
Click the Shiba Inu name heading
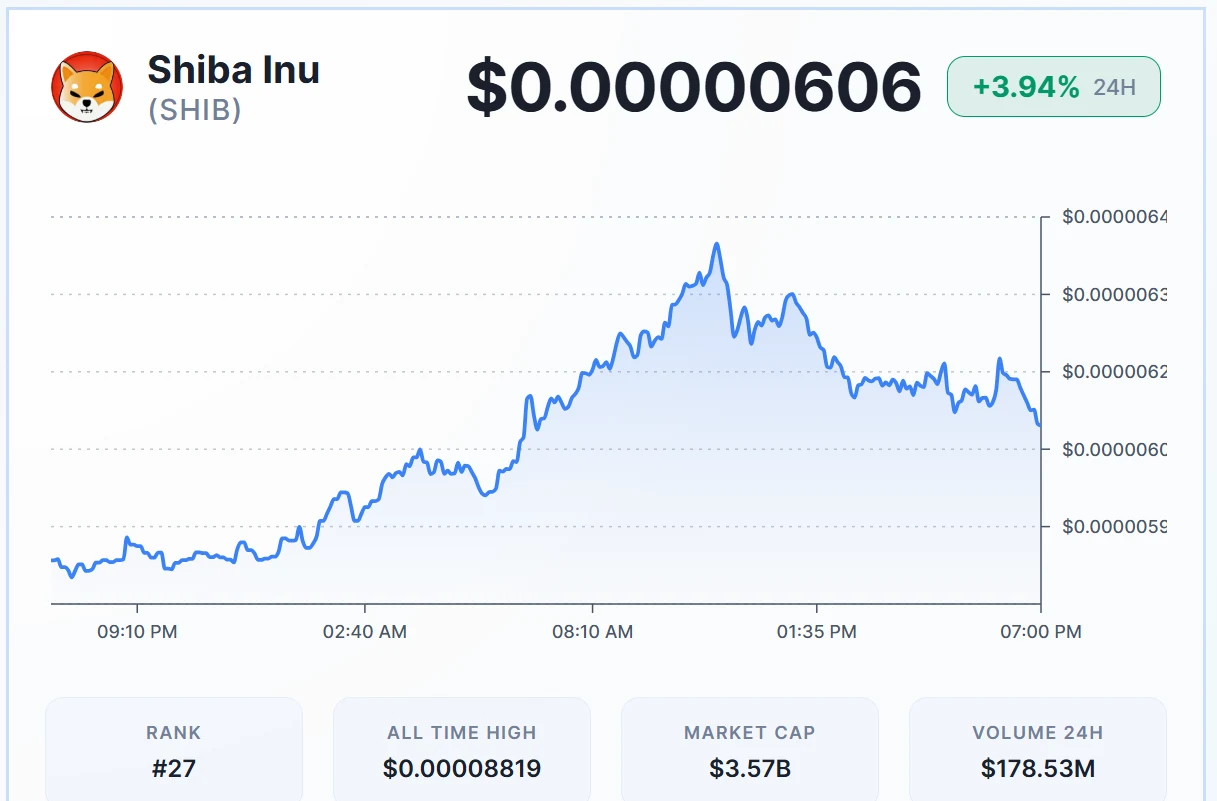click(x=233, y=70)
